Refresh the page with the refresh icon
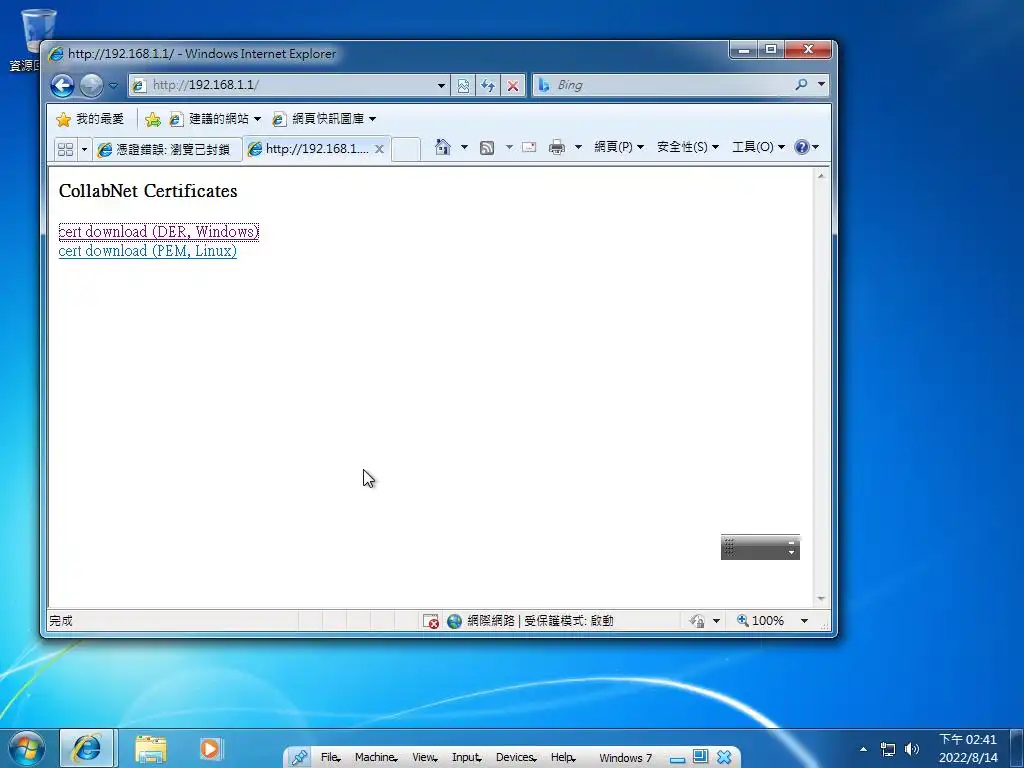1024x768 pixels. [x=488, y=86]
